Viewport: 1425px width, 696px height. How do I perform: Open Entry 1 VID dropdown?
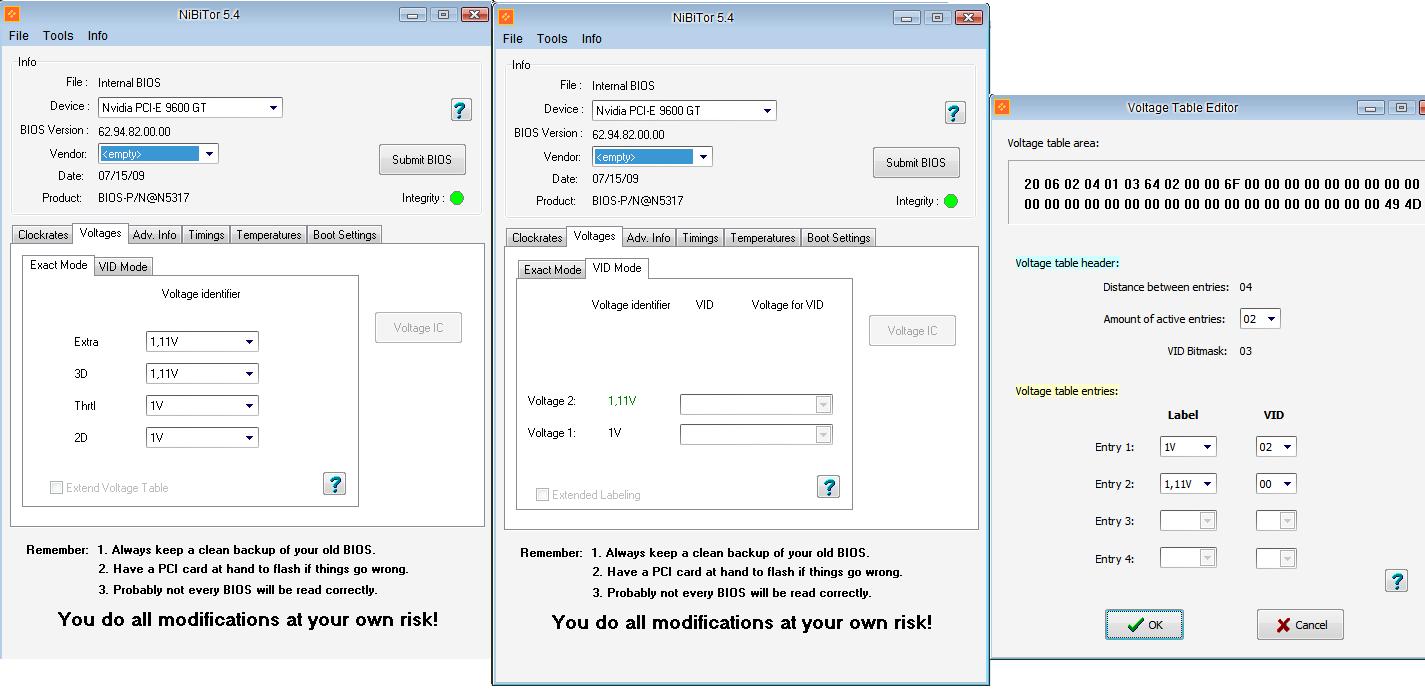click(1276, 447)
